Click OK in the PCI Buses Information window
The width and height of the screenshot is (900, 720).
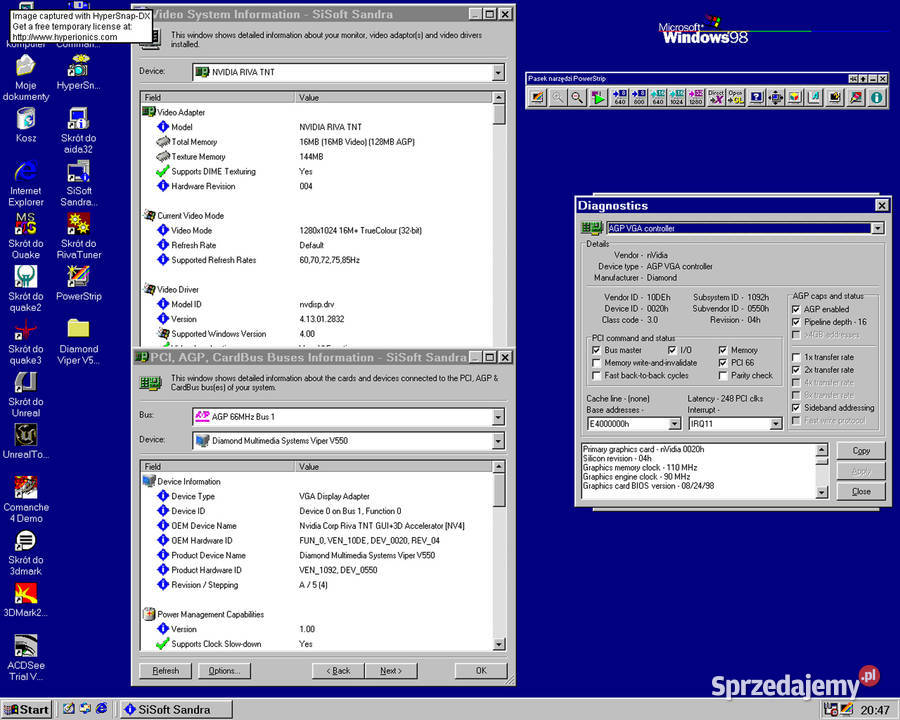coord(481,671)
